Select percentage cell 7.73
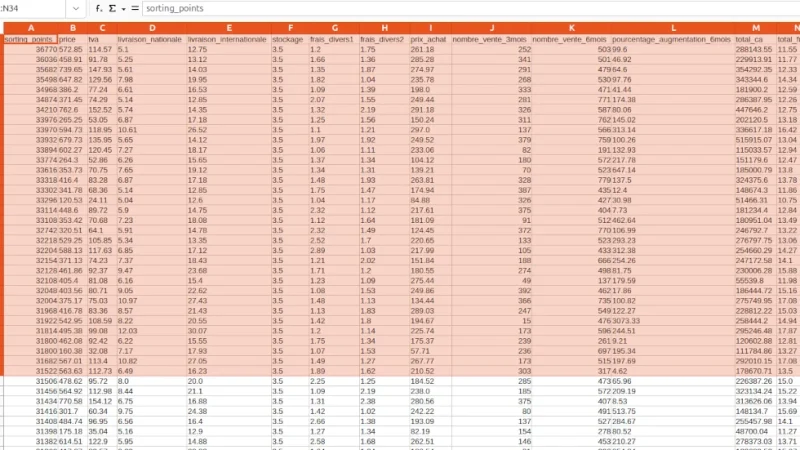The height and width of the screenshot is (450, 800). coord(673,210)
